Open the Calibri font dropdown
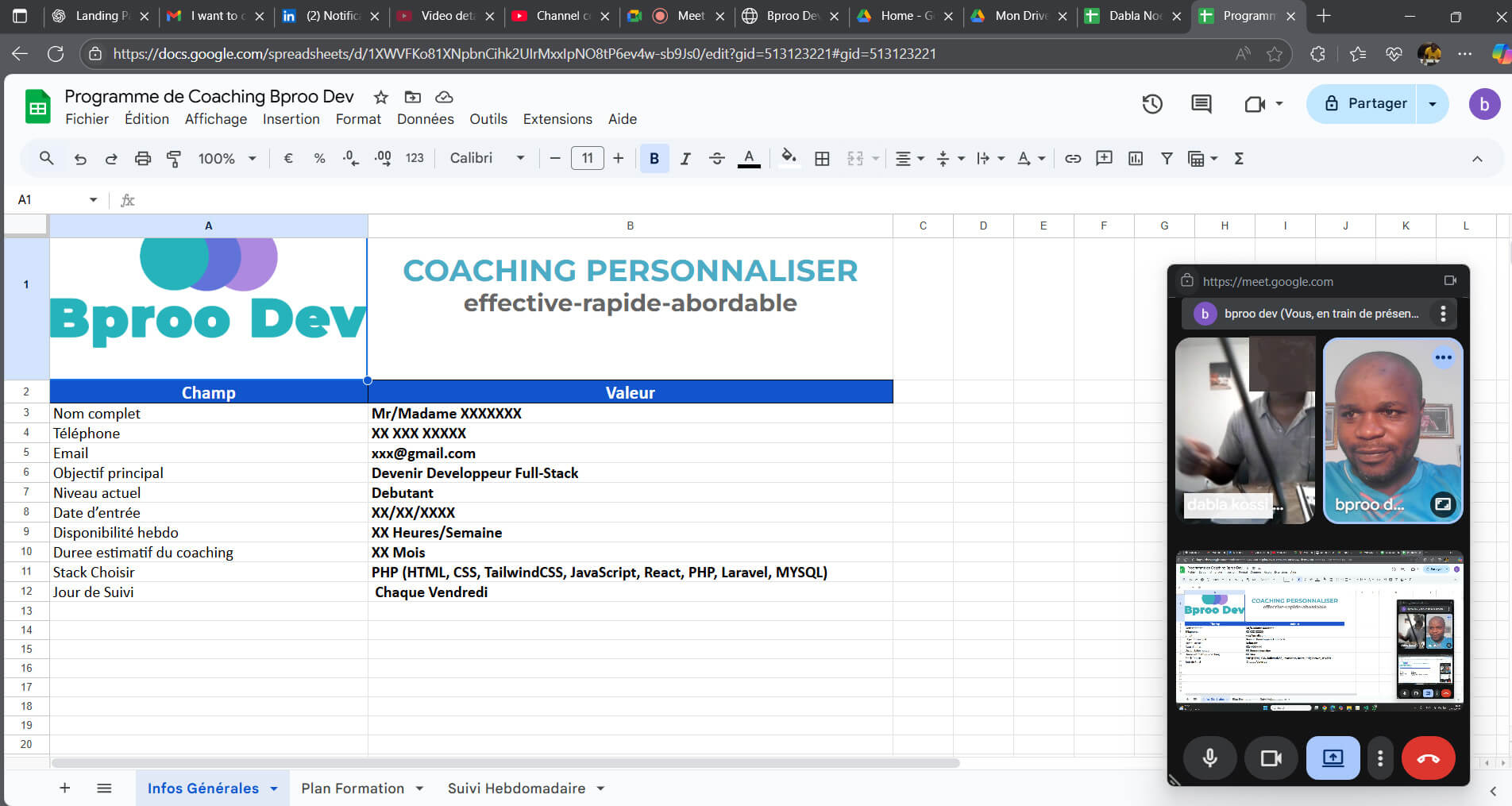The width and height of the screenshot is (1512, 806). tap(487, 158)
